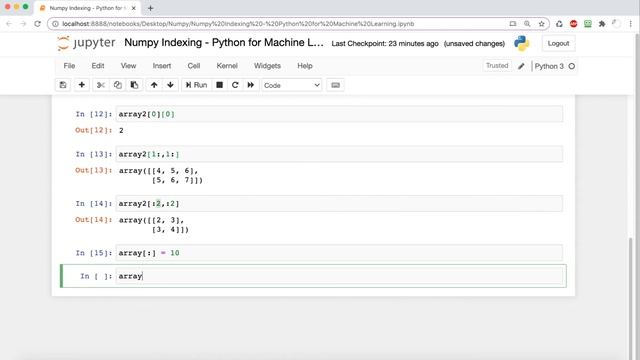640x360 pixels.
Task: Move the selected cell up
Action: (x=154, y=85)
